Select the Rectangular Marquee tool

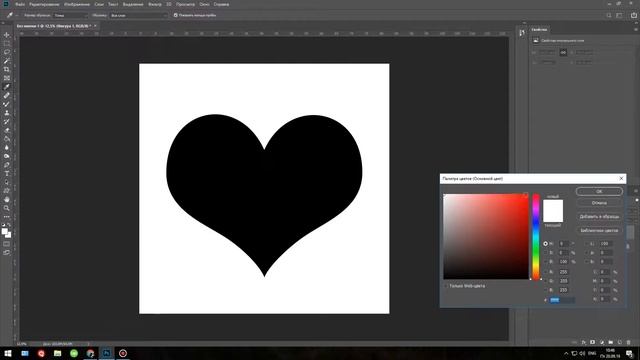coord(7,43)
